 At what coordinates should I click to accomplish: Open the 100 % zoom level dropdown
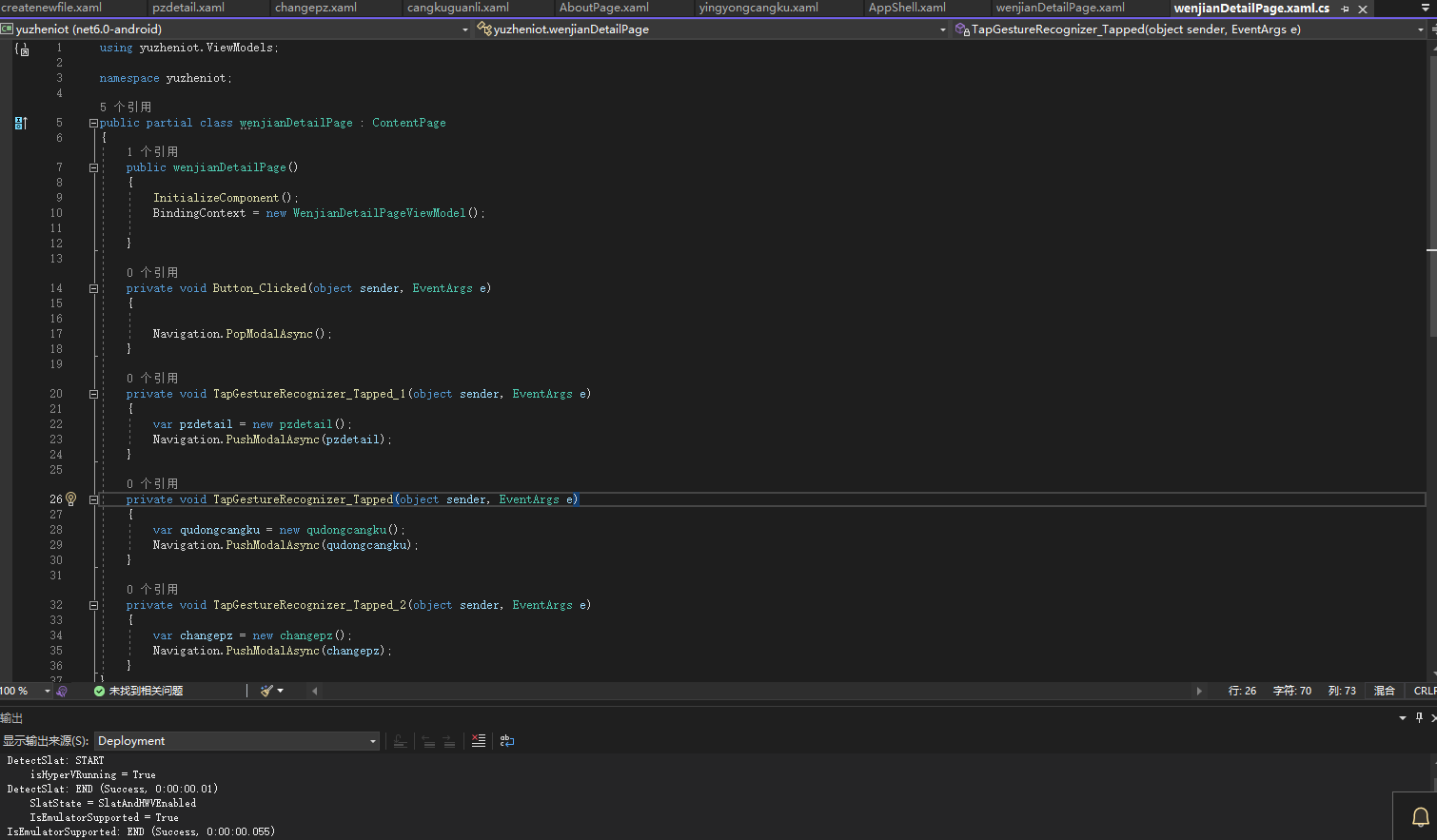click(x=47, y=691)
